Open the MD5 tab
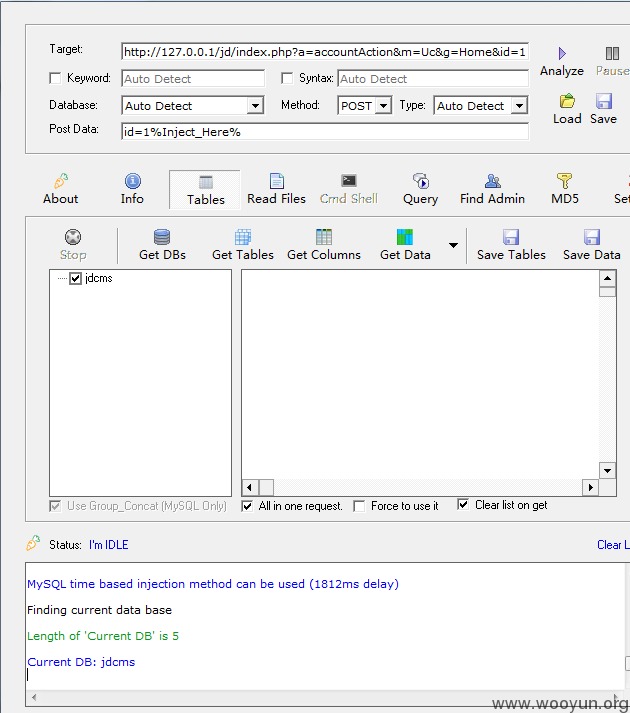Viewport: 630px width, 713px height. [x=564, y=190]
